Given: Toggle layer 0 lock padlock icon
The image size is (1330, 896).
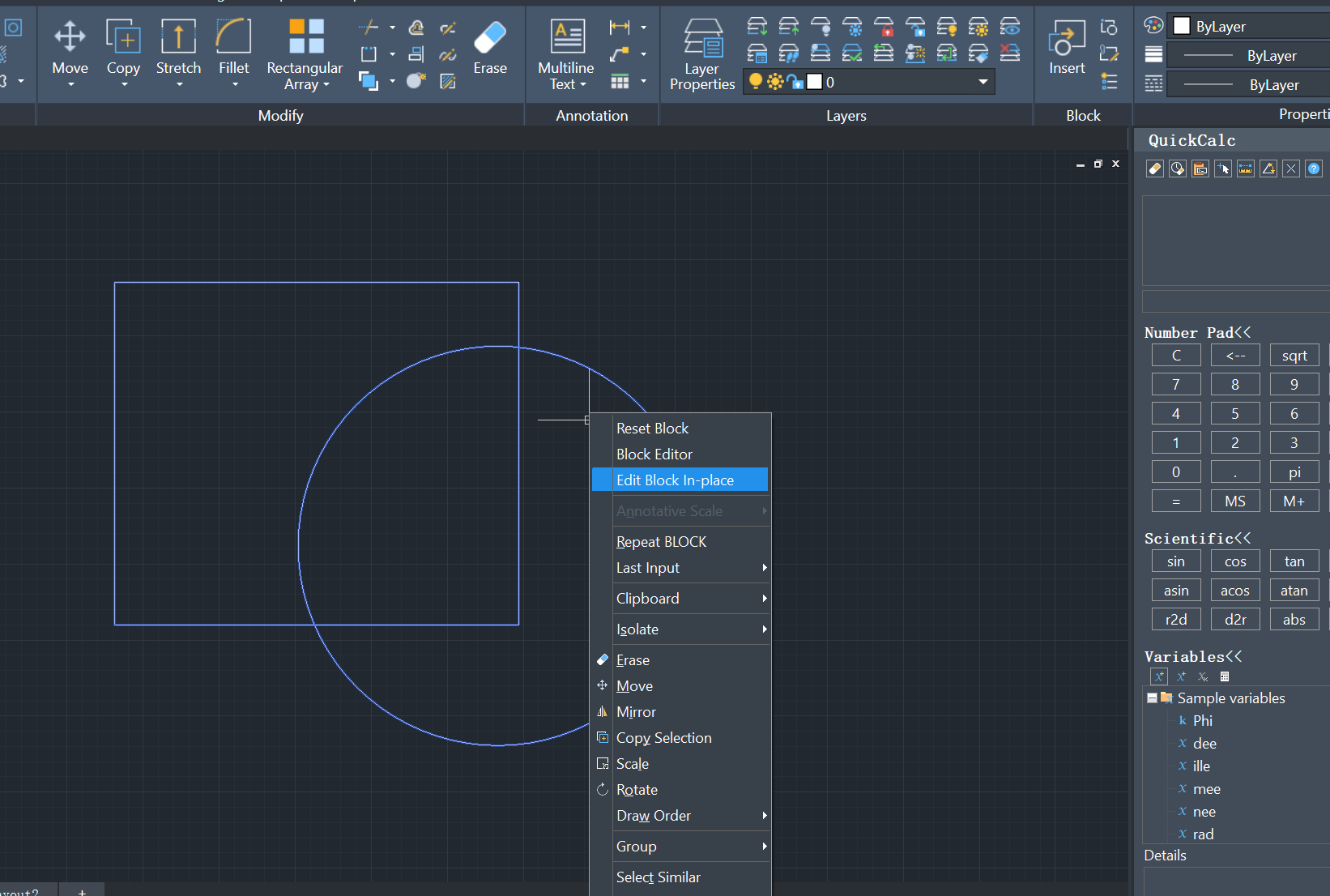Looking at the screenshot, I should click(795, 82).
